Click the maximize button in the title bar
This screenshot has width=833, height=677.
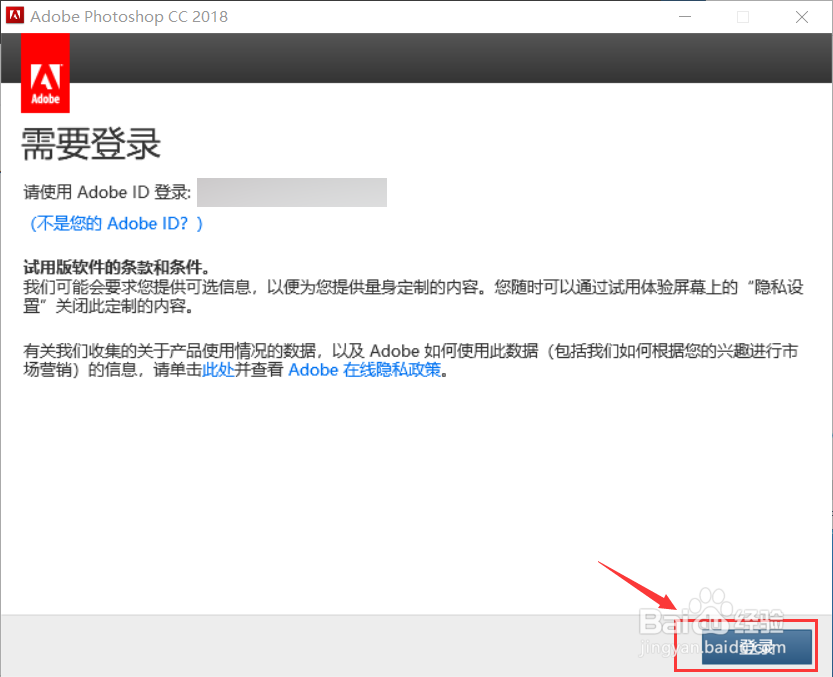click(x=743, y=17)
